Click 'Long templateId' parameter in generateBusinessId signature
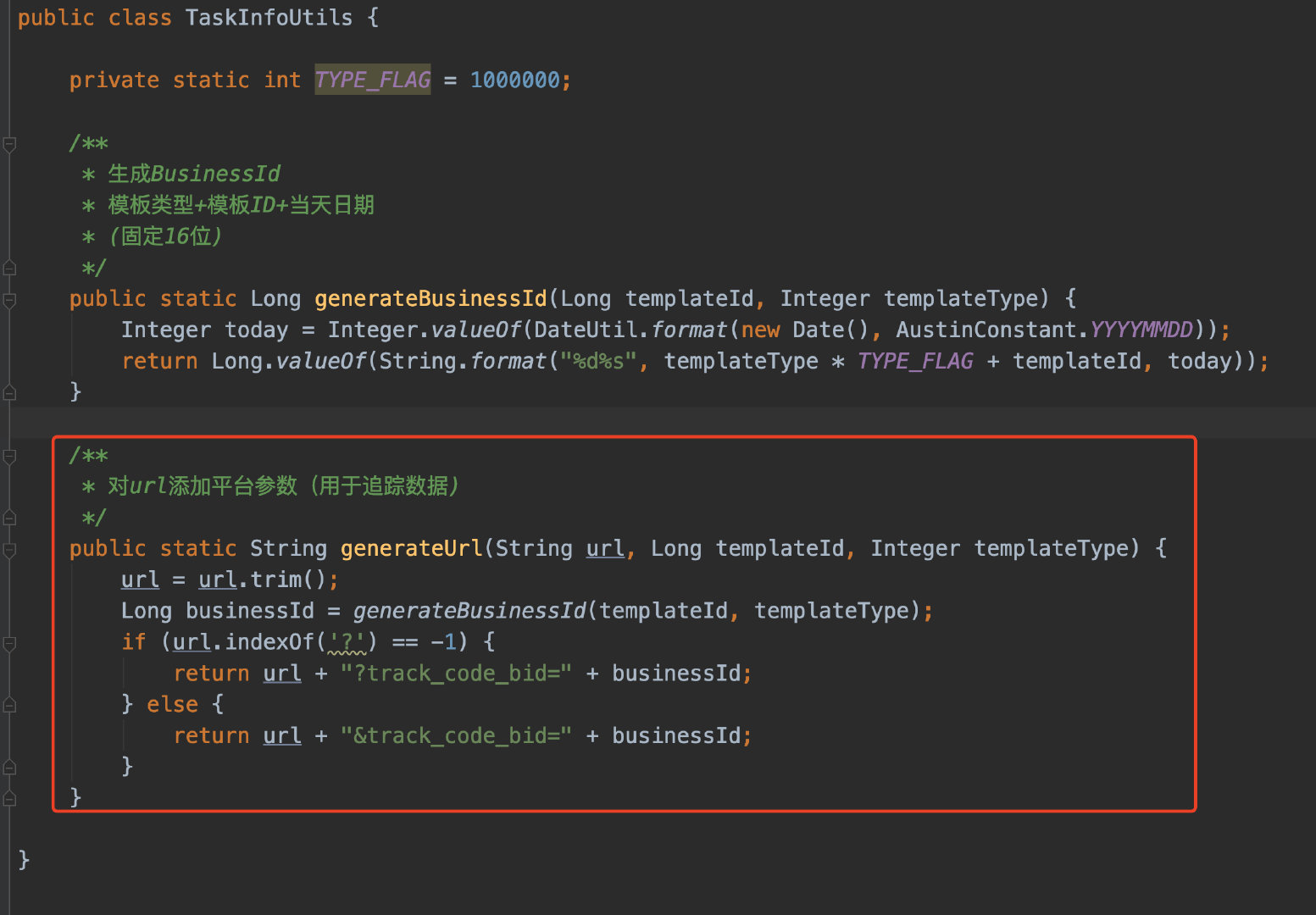 pos(658,298)
